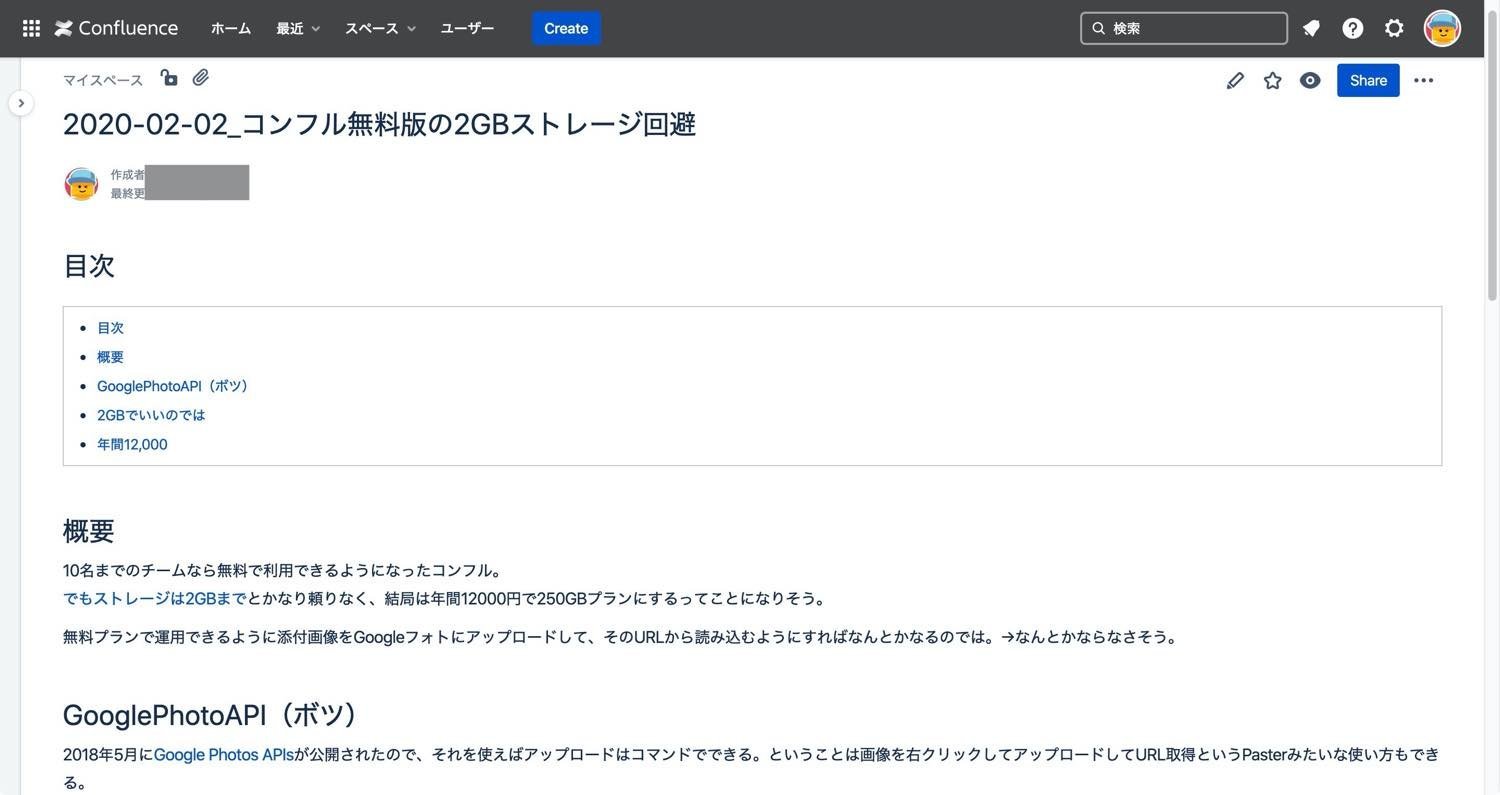Edit the page with pencil icon
The image size is (1500, 795).
1235,80
